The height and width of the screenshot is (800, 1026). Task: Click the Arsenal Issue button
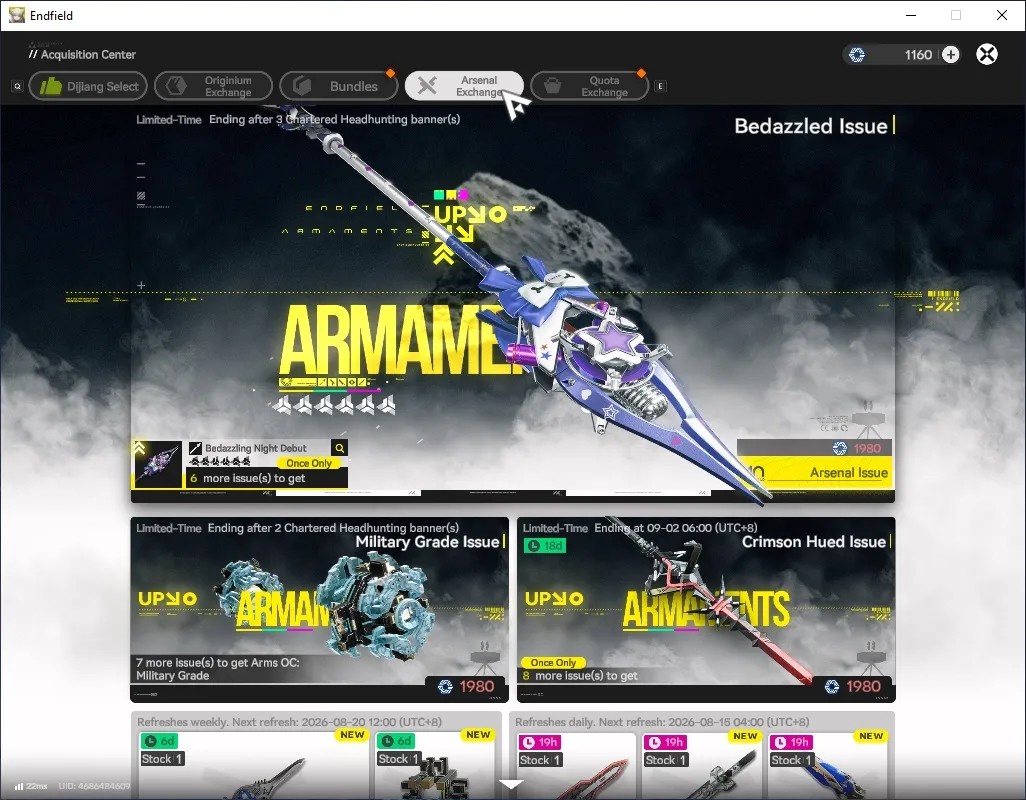(815, 472)
